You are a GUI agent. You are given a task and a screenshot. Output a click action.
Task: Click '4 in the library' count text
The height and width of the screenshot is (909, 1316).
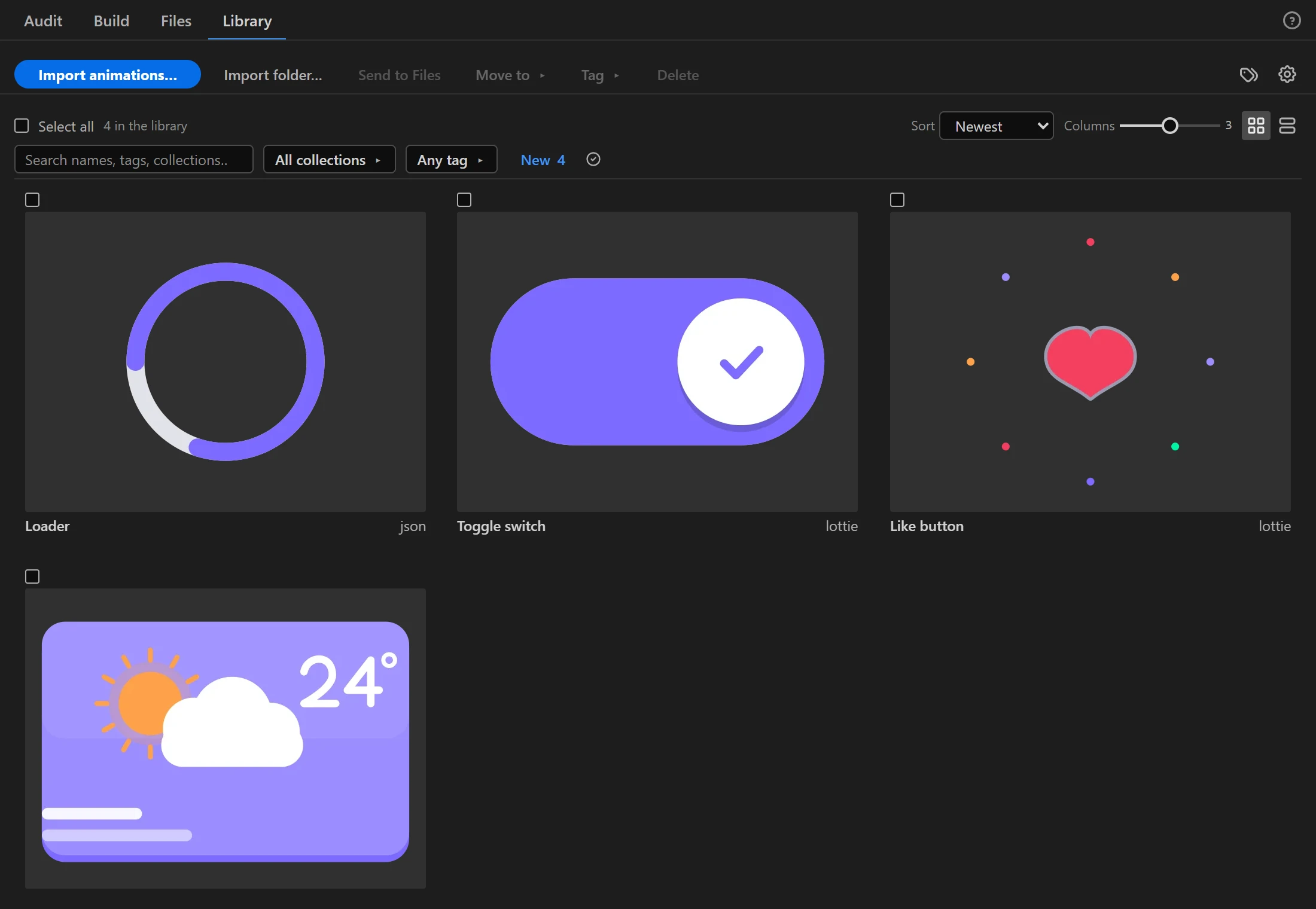(x=145, y=126)
